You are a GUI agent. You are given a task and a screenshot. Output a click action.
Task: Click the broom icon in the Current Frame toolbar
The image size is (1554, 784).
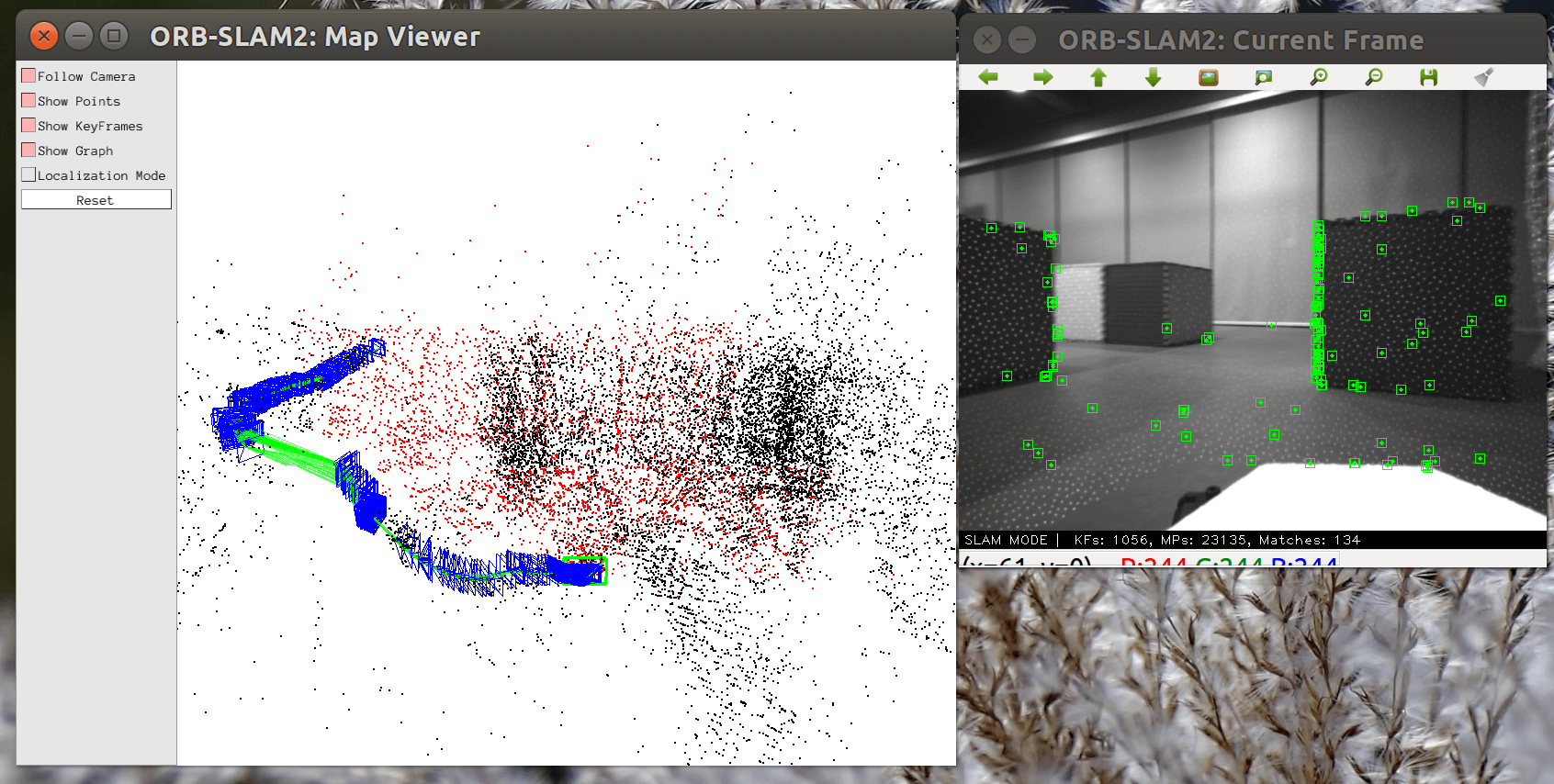tap(1483, 77)
